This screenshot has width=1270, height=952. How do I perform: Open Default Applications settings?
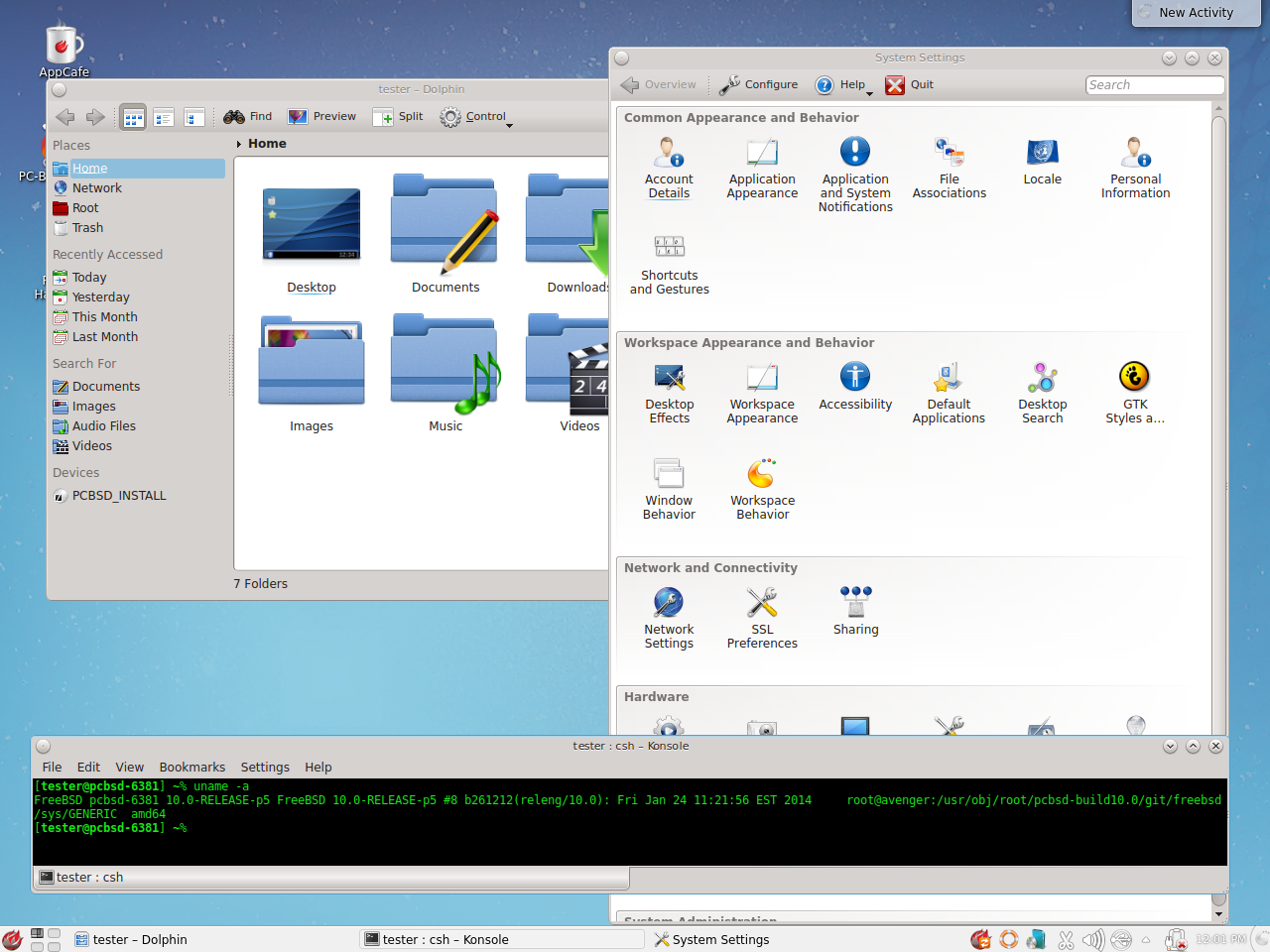(x=950, y=394)
